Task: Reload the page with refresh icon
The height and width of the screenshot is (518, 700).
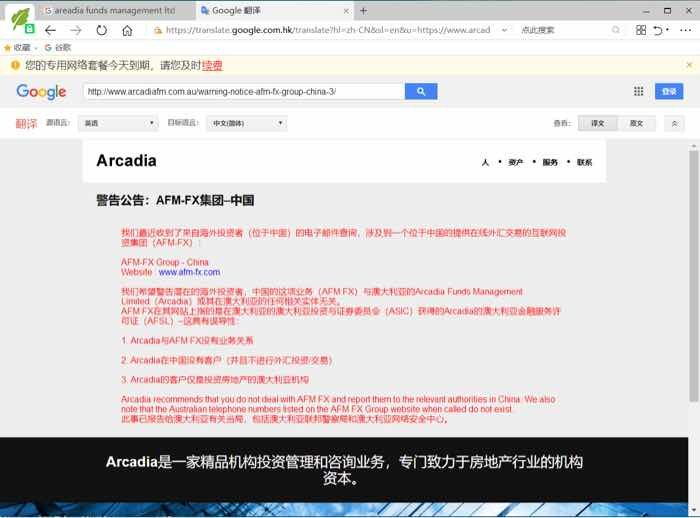Action: tap(102, 30)
